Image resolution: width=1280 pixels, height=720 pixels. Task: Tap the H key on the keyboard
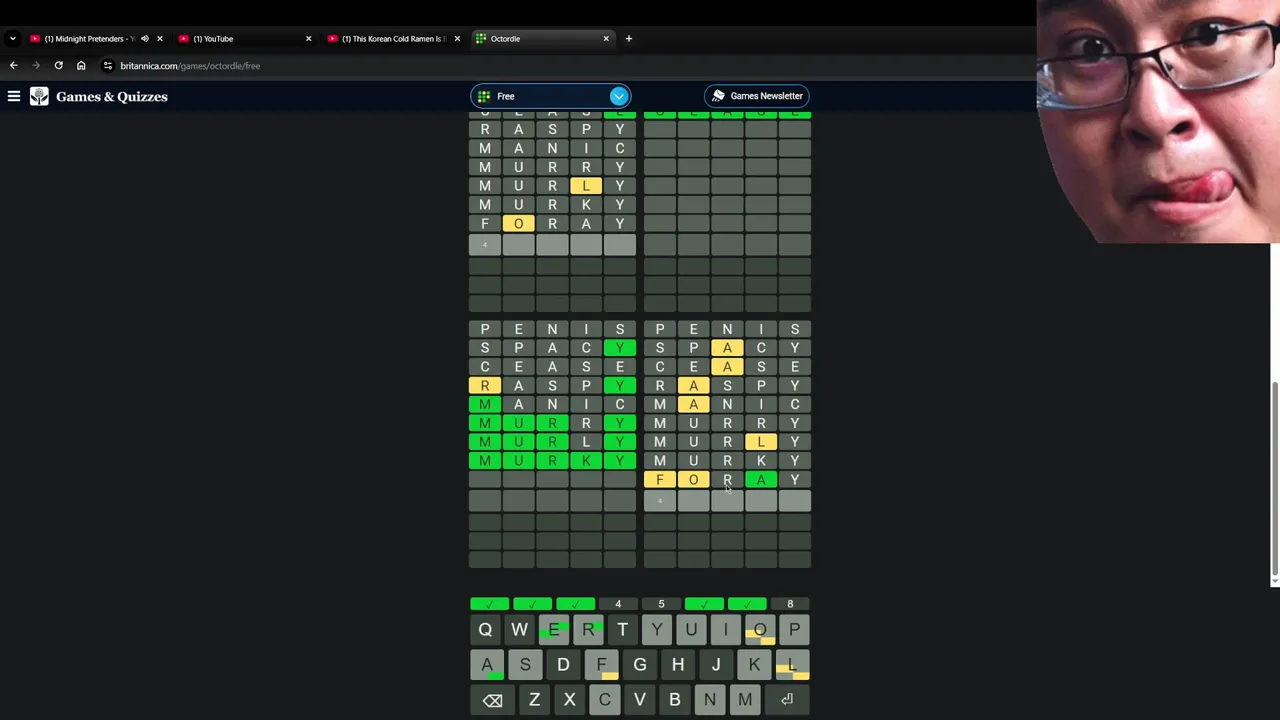(x=678, y=665)
